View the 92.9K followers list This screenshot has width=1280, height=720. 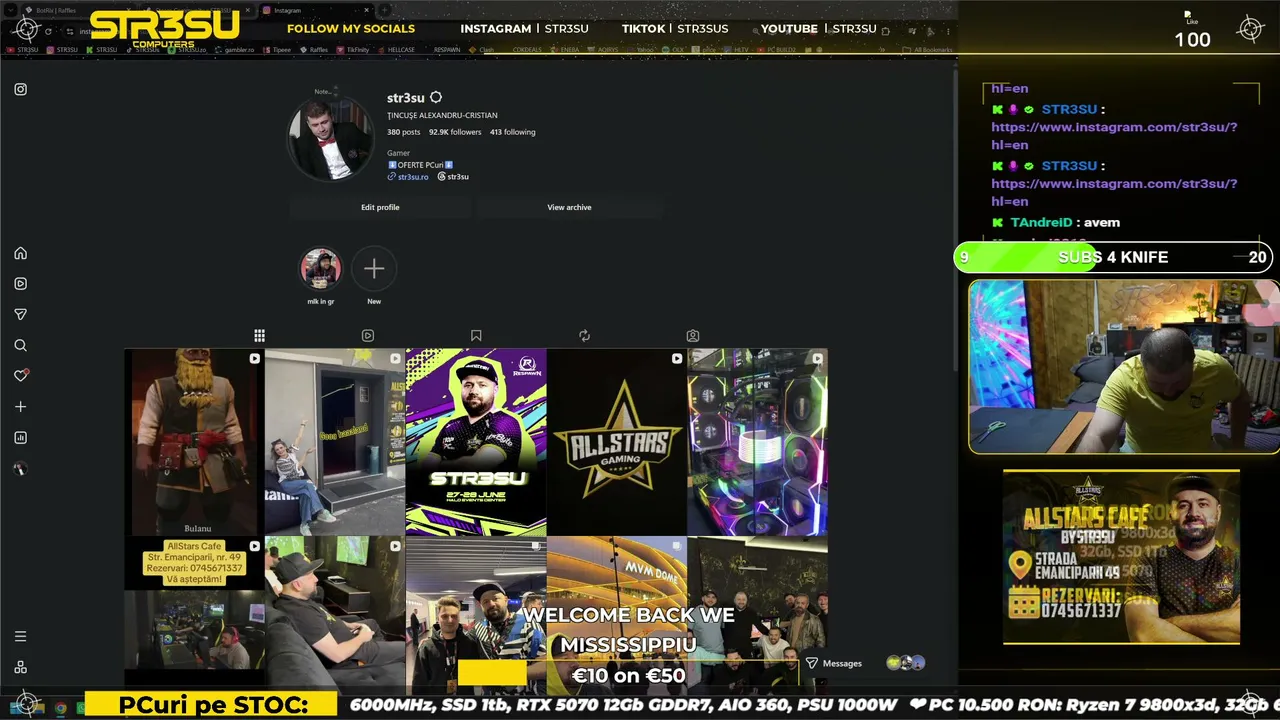[x=455, y=132]
